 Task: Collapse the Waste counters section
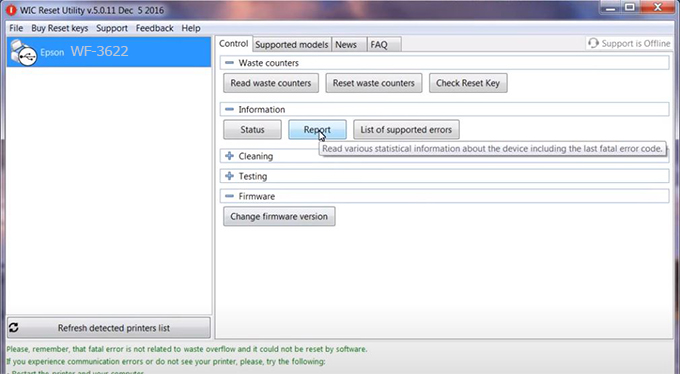[x=229, y=63]
